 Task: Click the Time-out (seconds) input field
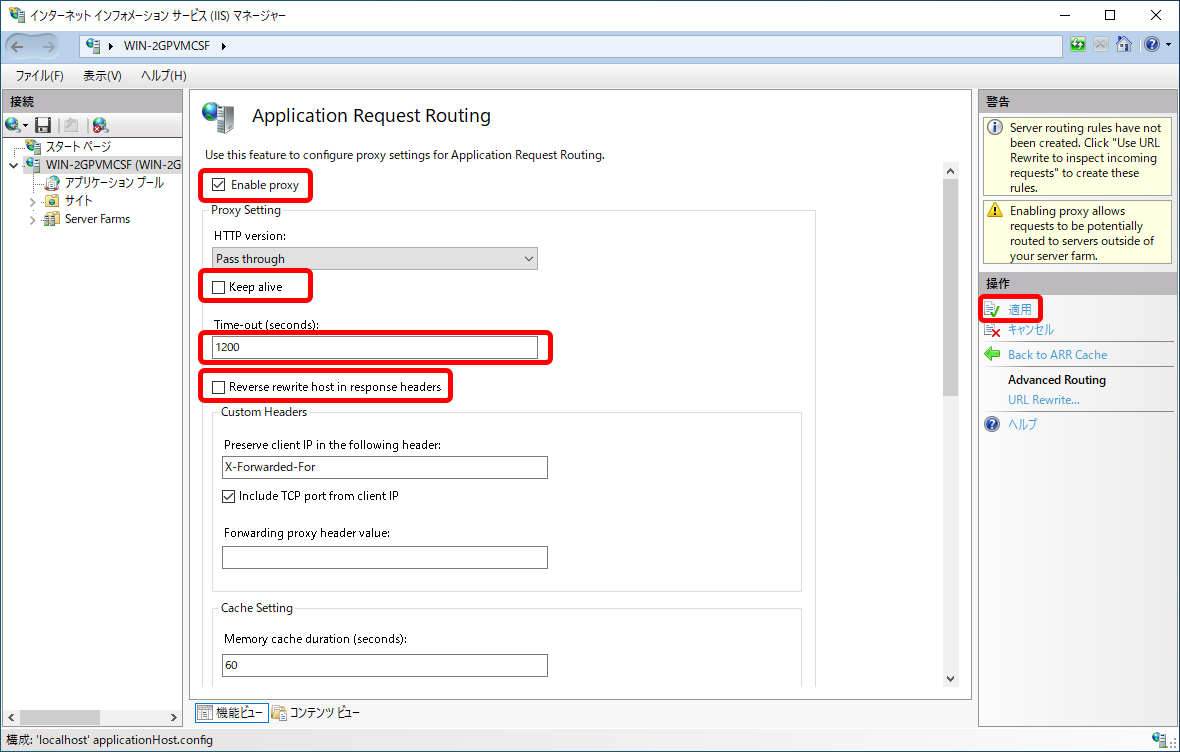[x=375, y=347]
